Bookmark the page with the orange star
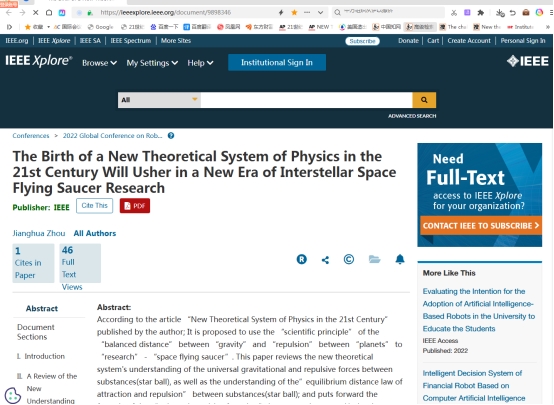This screenshot has width=554, height=405. [294, 13]
